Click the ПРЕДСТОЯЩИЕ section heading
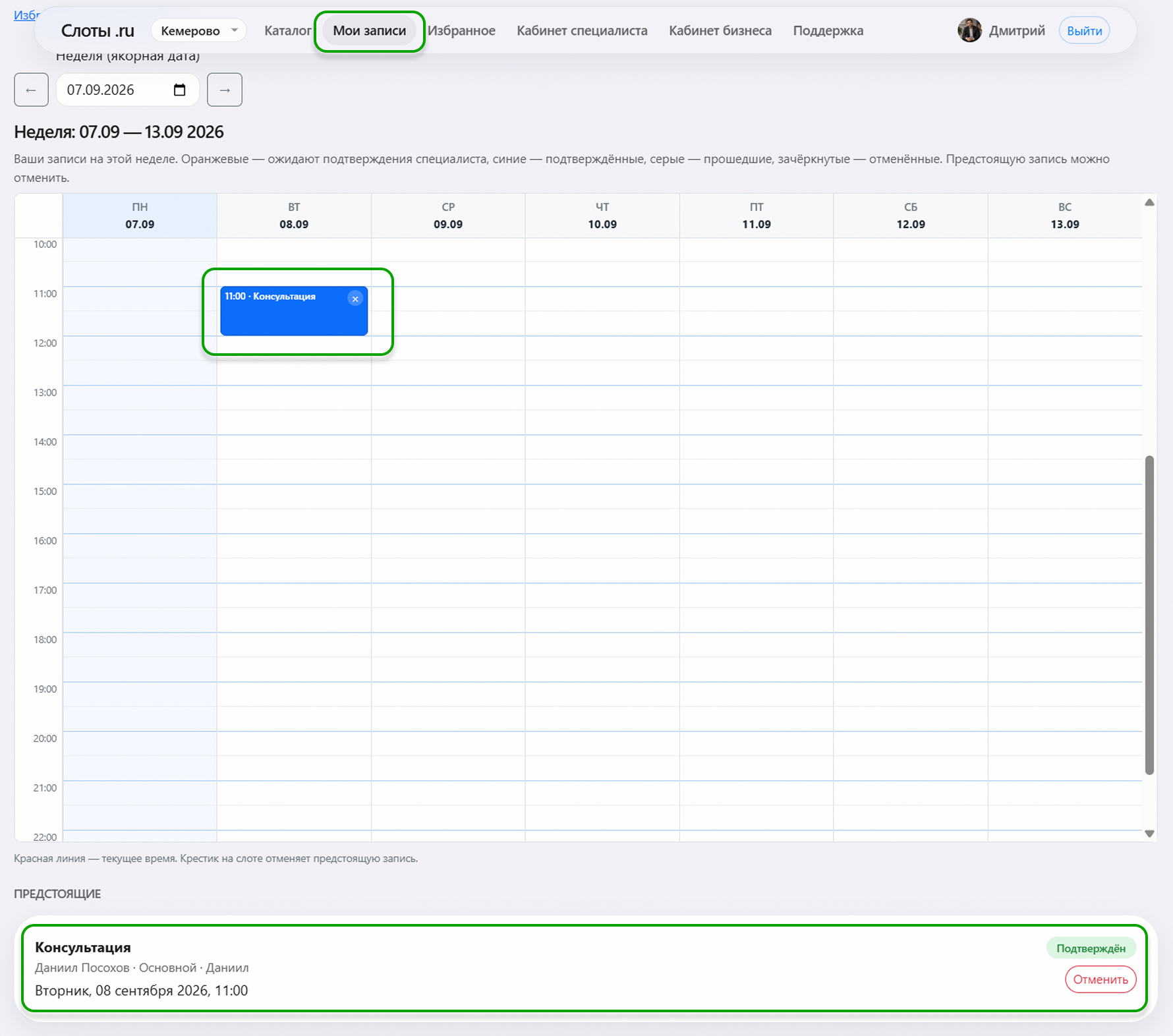Screen dimensions: 1173x1036 click(x=57, y=894)
